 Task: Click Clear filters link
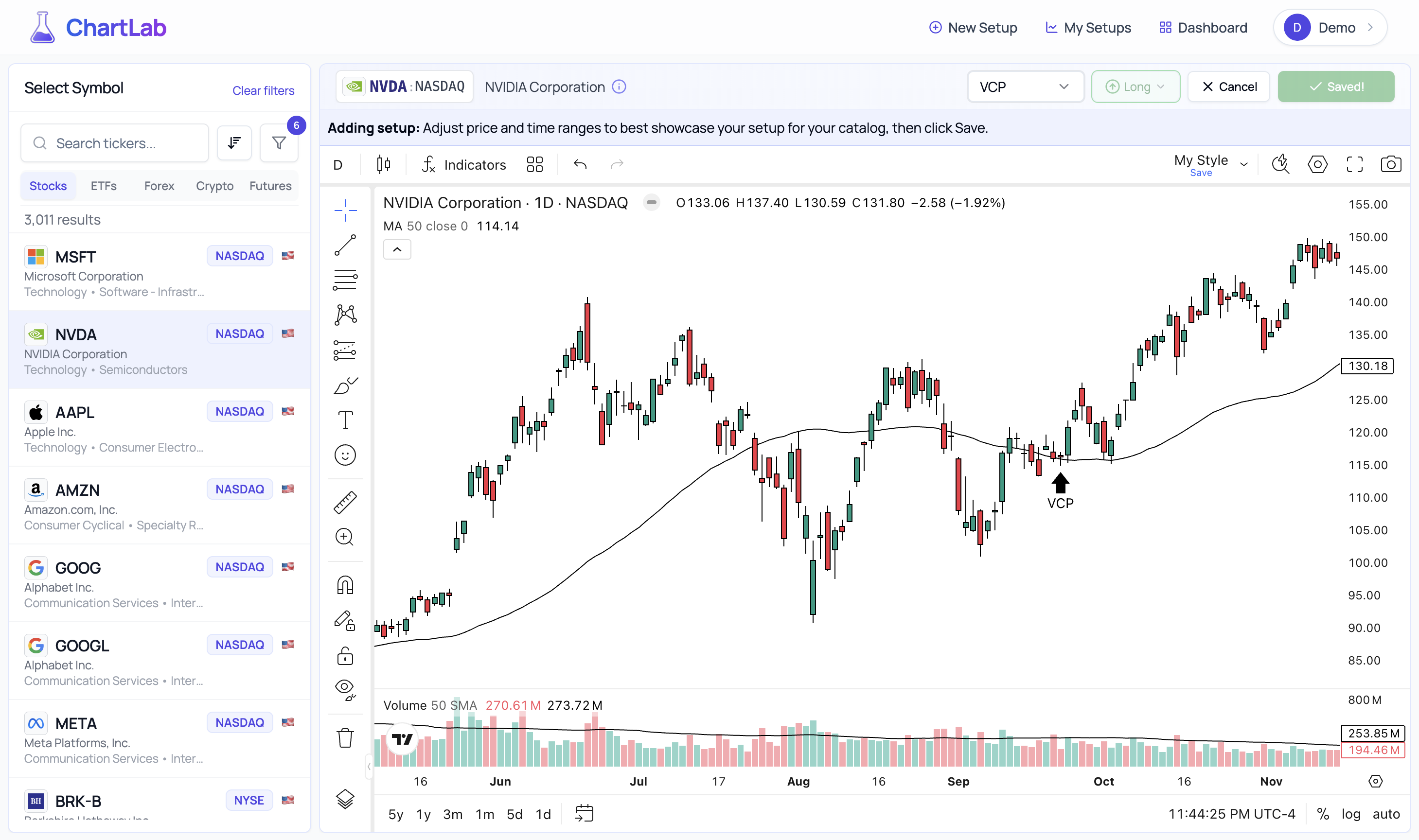click(x=263, y=90)
